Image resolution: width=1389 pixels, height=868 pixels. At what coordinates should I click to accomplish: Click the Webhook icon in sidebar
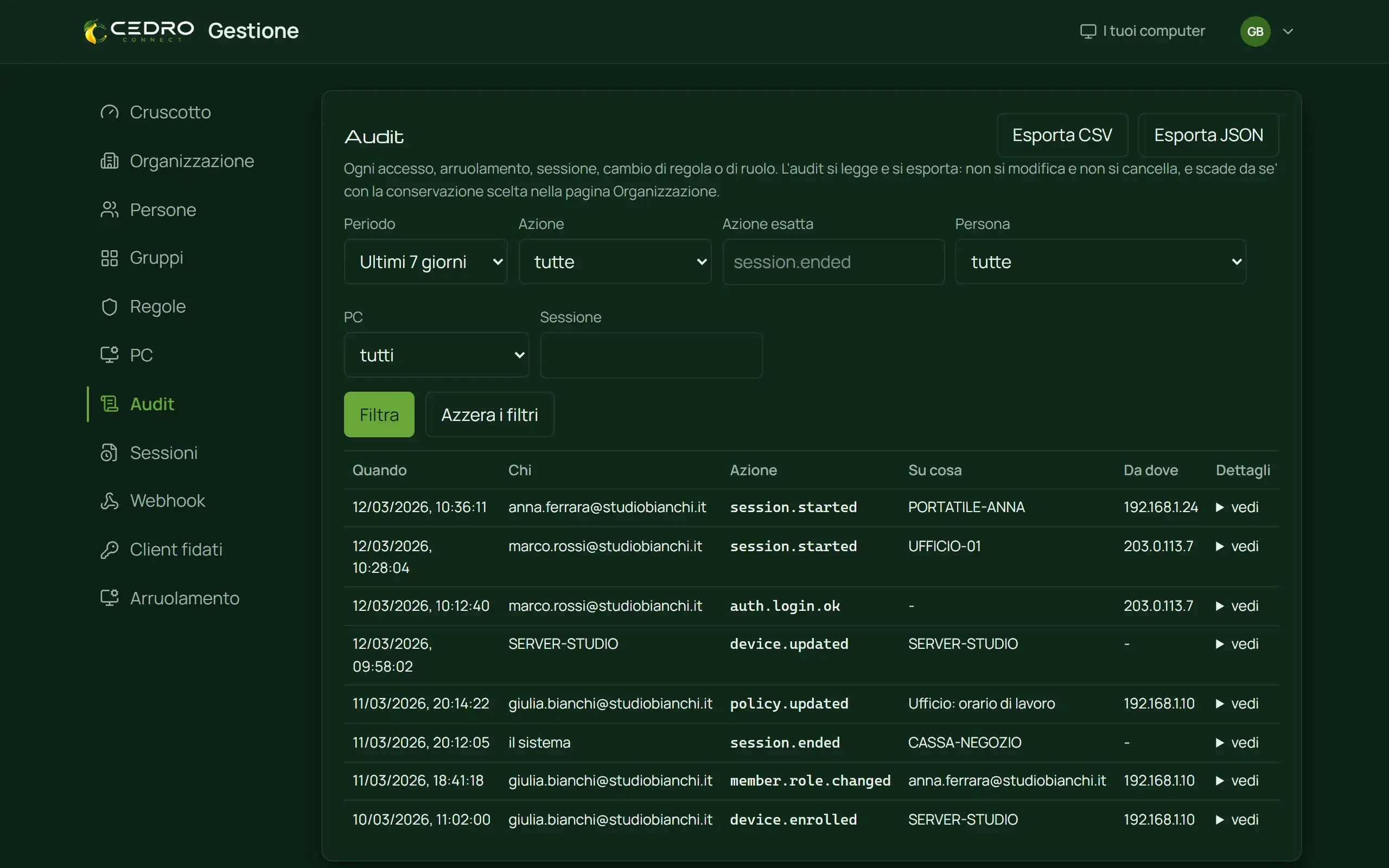109,501
